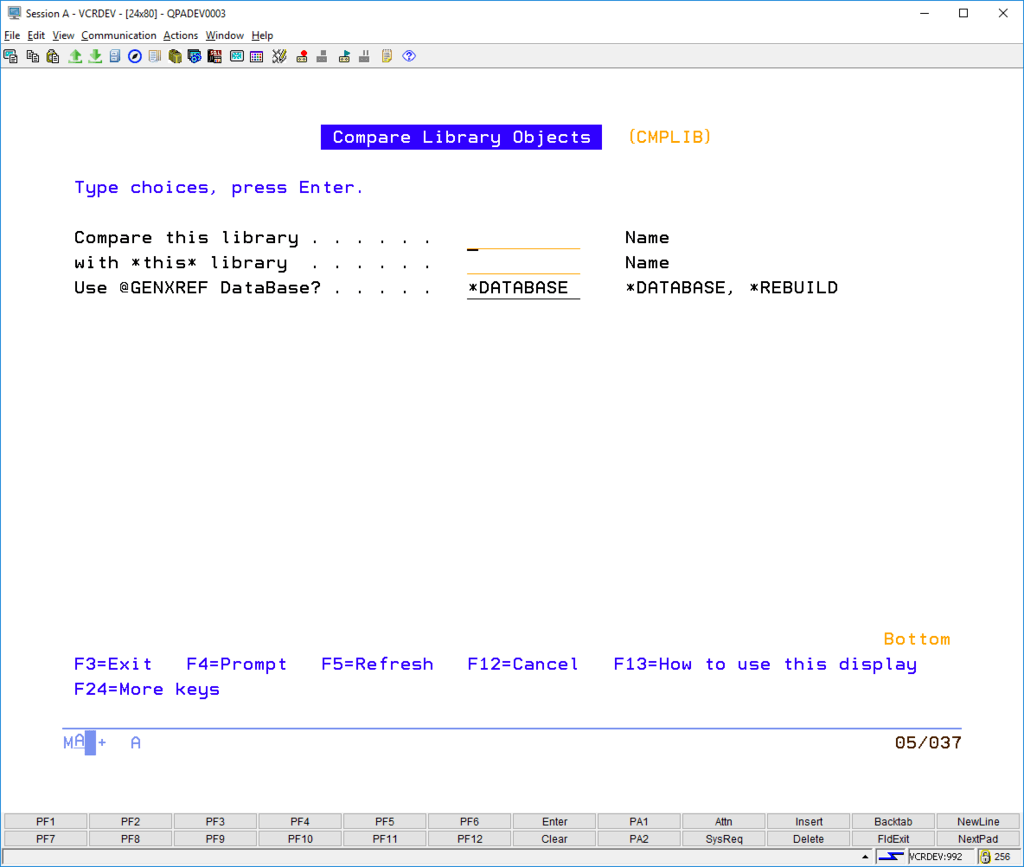This screenshot has height=867, width=1024.
Task: Click the color grid remap toolbar icon
Action: pyautogui.click(x=257, y=56)
